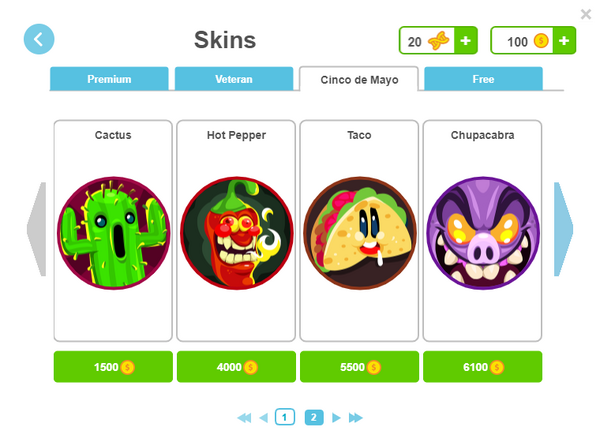Open the Premium tab

point(109,79)
